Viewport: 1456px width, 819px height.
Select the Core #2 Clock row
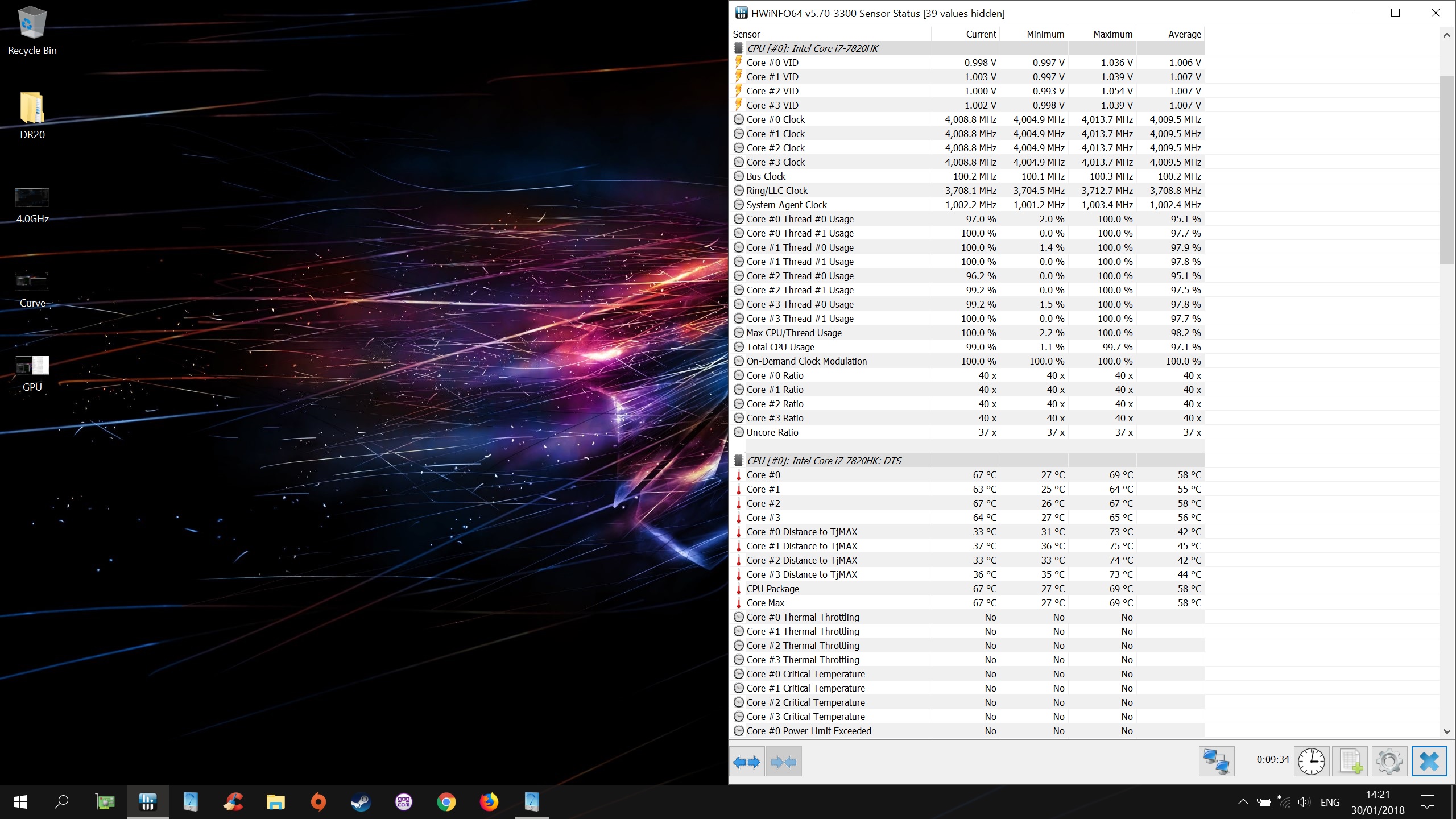(967, 148)
